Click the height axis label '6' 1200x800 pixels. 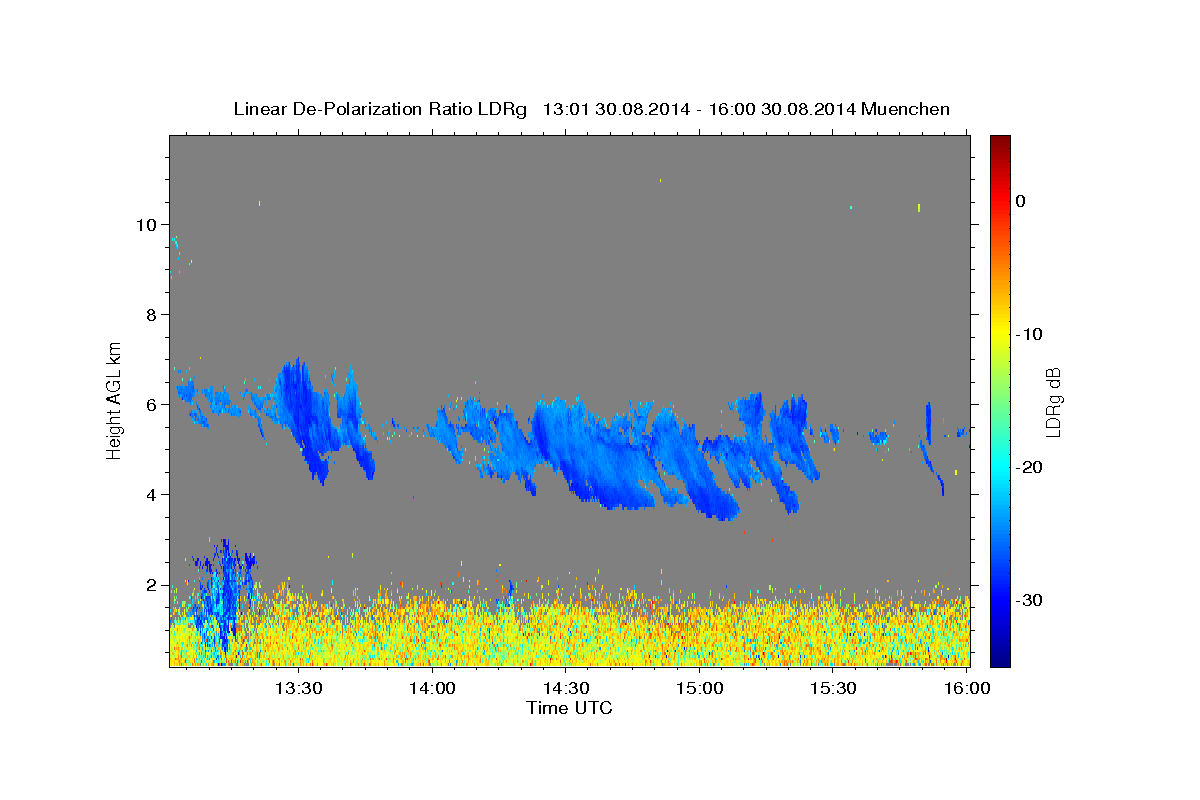150,404
